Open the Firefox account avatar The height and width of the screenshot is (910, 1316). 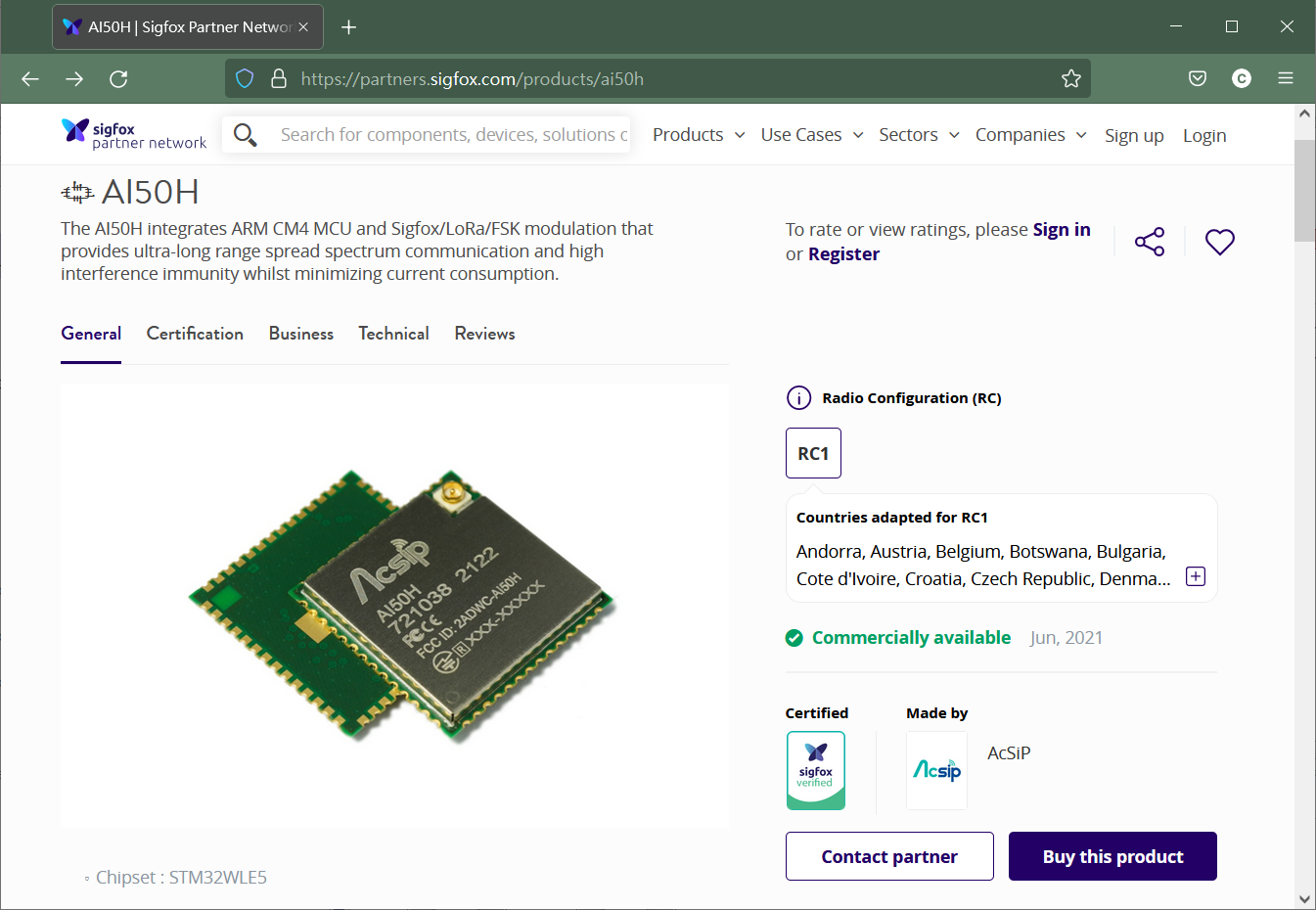(1242, 79)
